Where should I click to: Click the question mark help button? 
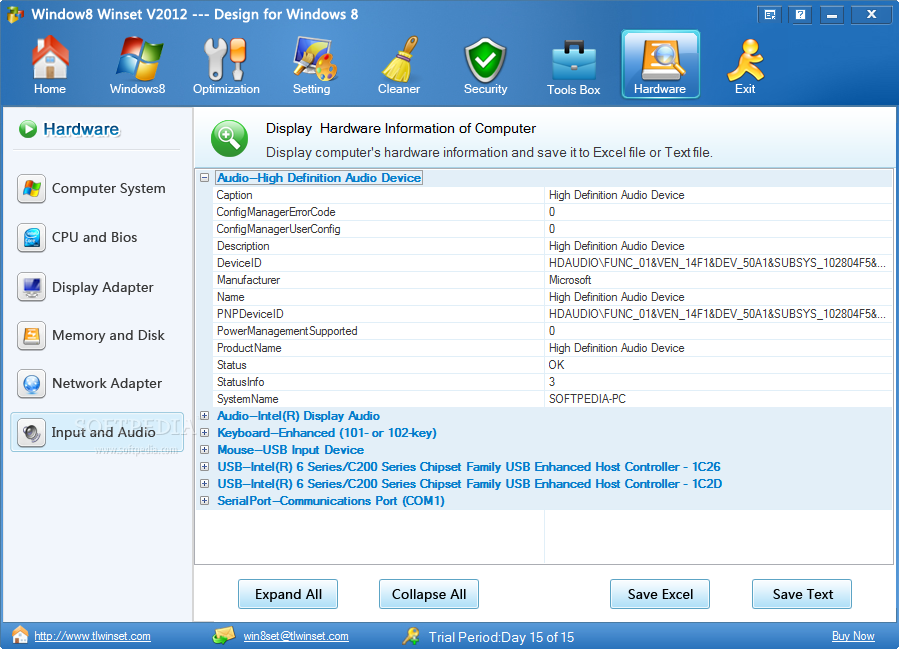[800, 15]
